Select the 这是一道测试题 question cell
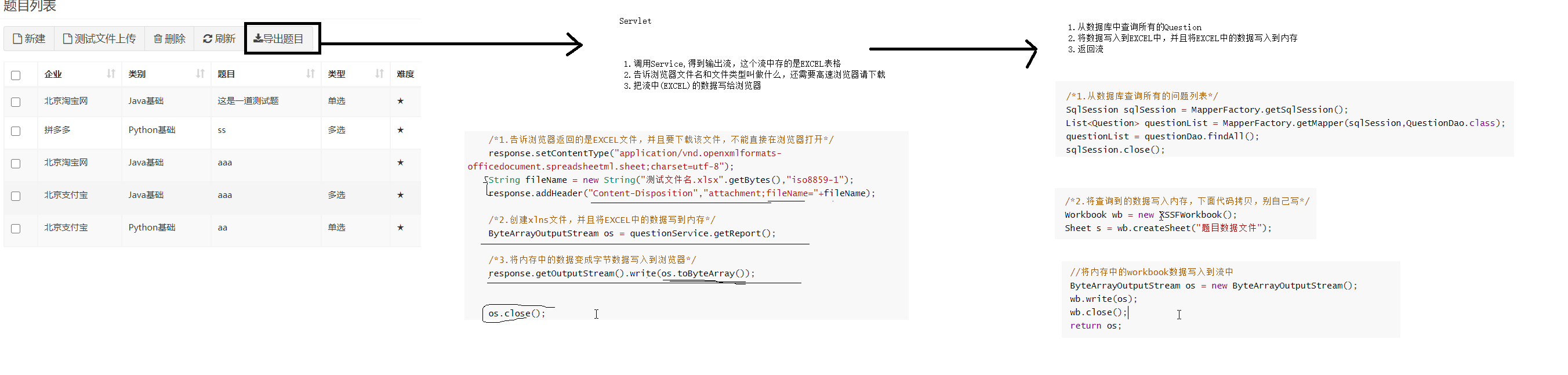 [248, 101]
